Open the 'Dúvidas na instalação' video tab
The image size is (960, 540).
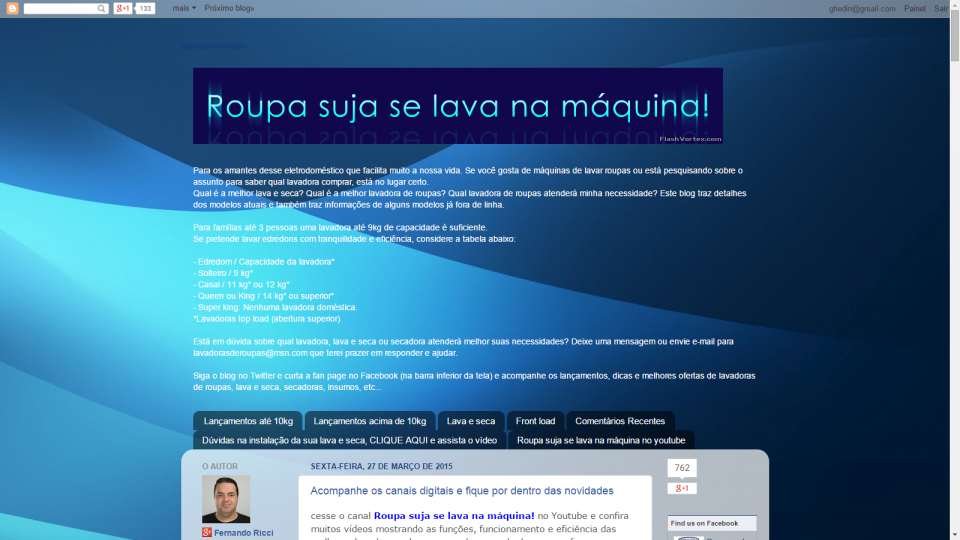coord(349,440)
